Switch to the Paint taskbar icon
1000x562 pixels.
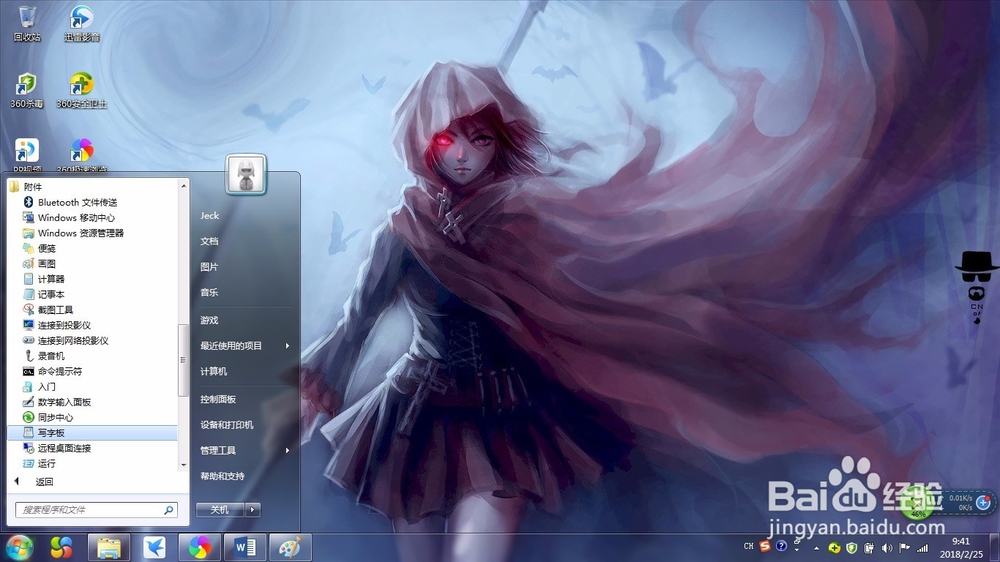(290, 547)
